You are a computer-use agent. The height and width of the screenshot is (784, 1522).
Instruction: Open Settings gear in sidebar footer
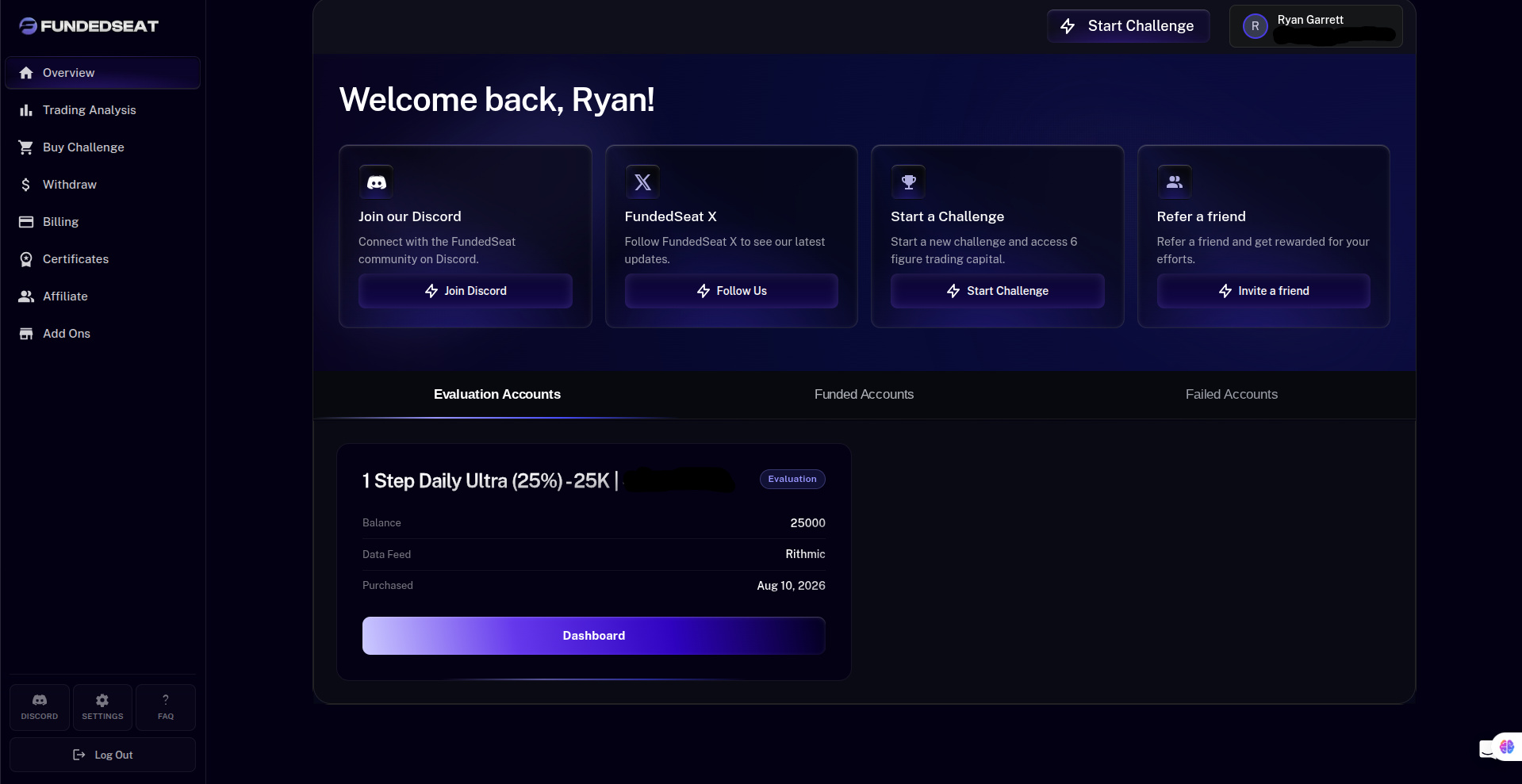102,707
